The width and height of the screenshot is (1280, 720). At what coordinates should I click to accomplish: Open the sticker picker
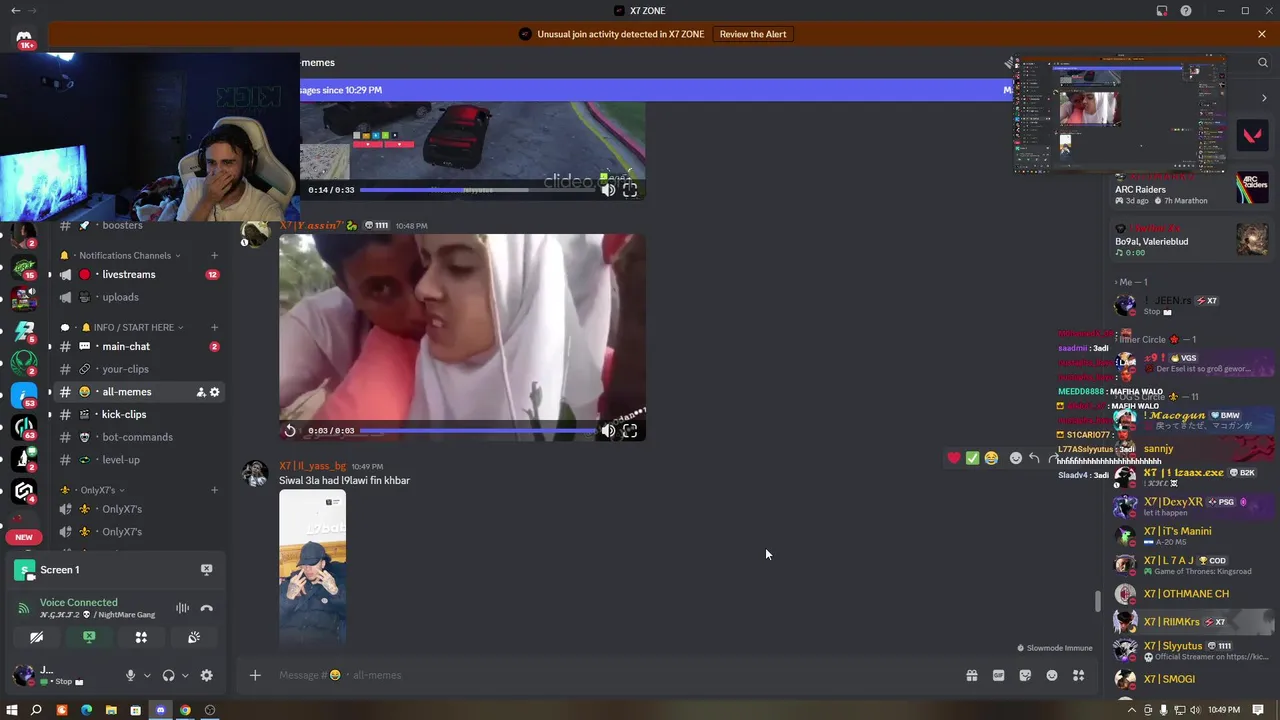point(1025,675)
